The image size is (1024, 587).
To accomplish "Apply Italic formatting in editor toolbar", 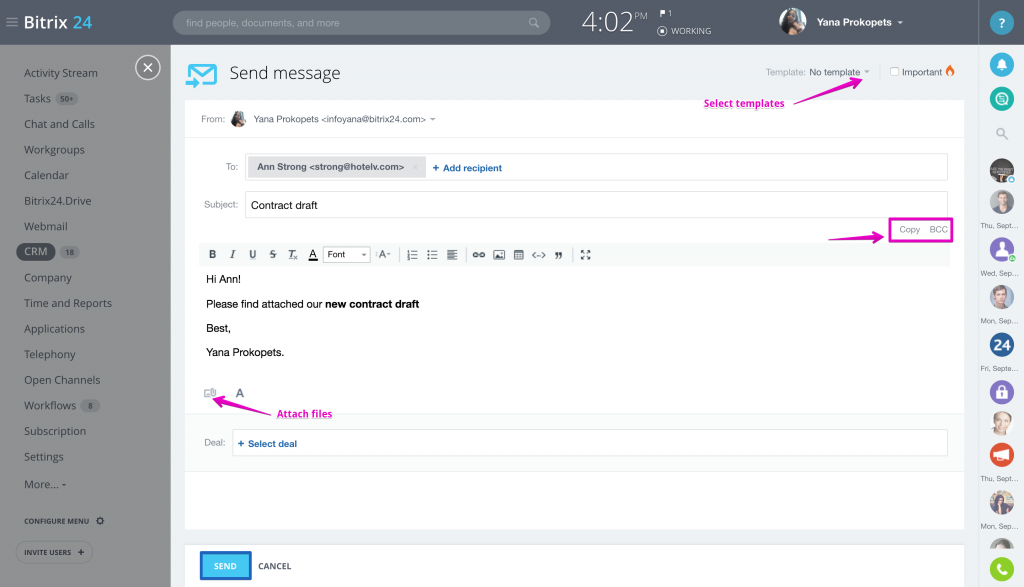I will (232, 255).
